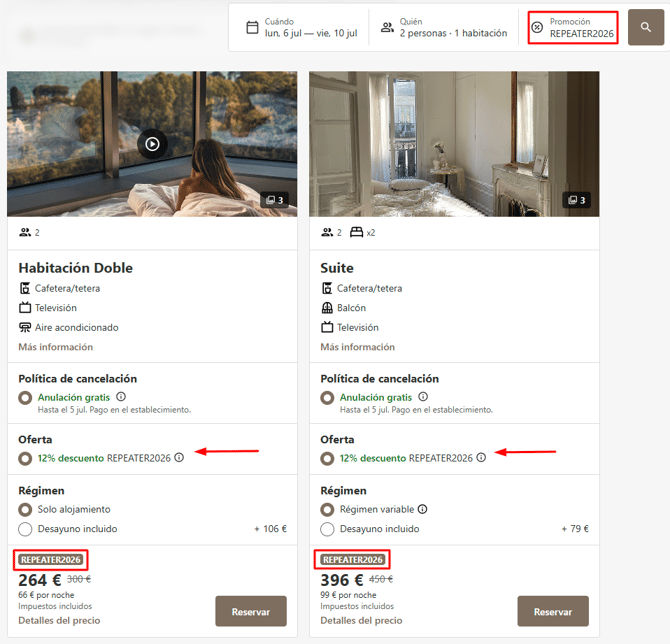Click Reservar for the Suite
The width and height of the screenshot is (670, 644).
pos(553,612)
